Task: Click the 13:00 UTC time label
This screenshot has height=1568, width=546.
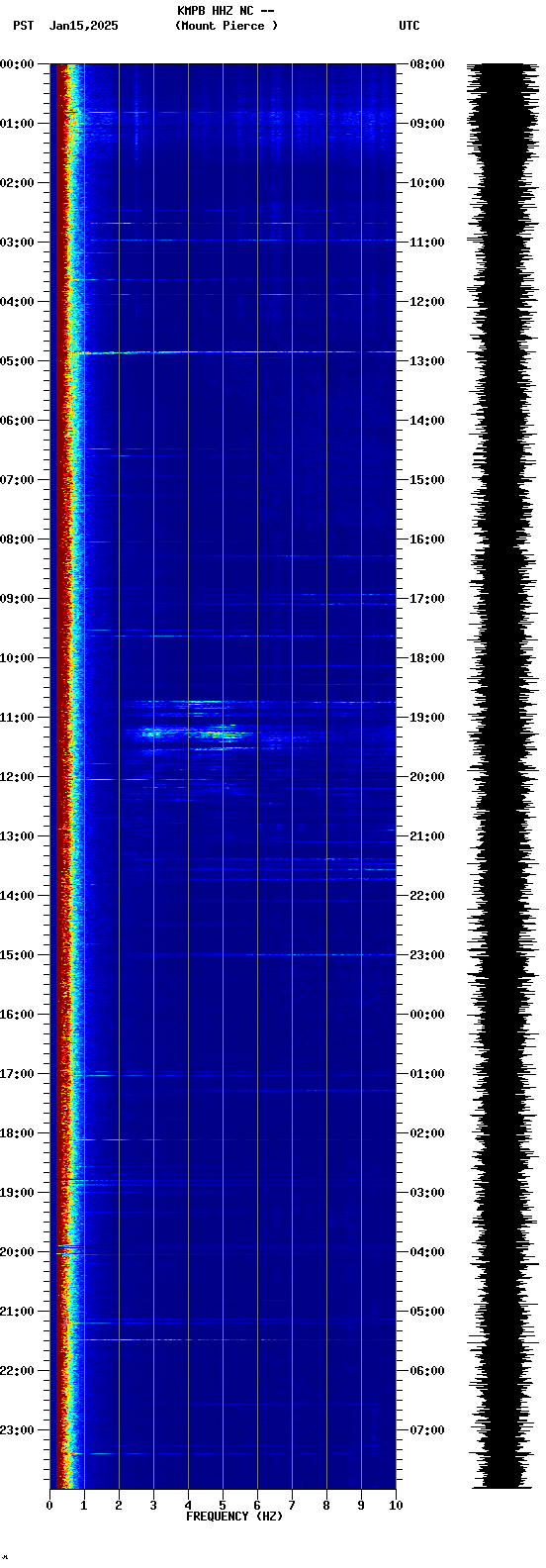Action: [427, 361]
